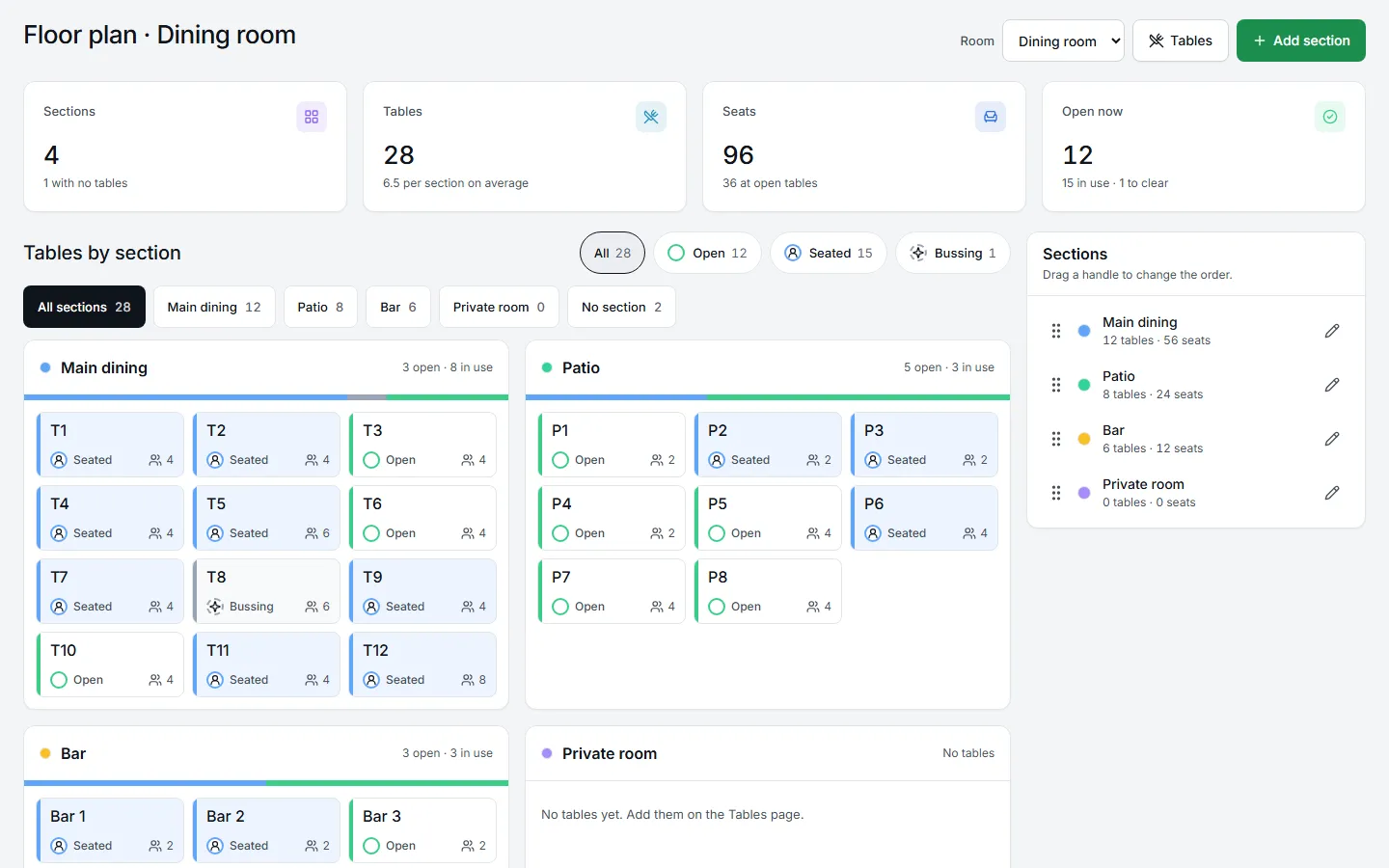Click the edit pencil for Main dining
Screen dimensions: 1389x868
tap(1332, 331)
